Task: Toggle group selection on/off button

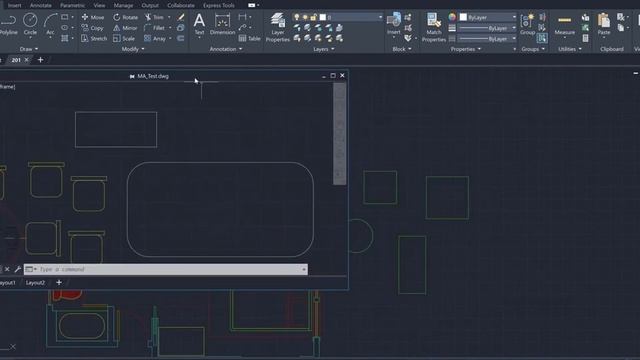Action: coord(542,38)
